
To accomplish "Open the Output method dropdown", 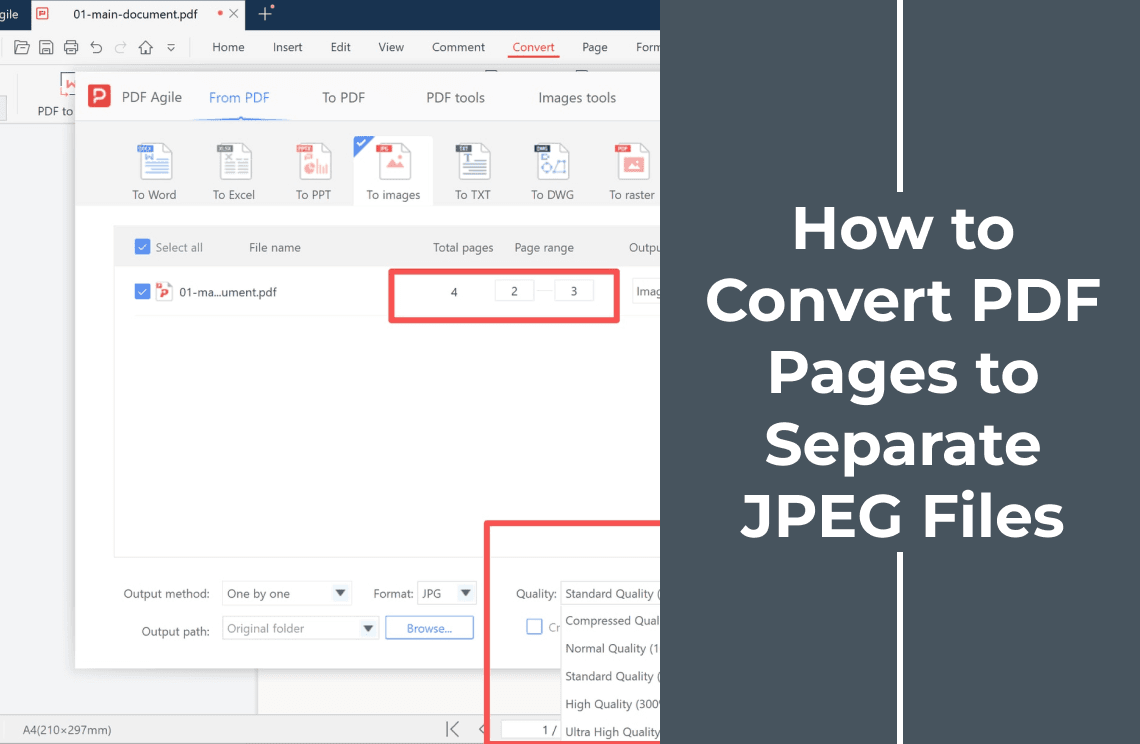I will (x=286, y=593).
